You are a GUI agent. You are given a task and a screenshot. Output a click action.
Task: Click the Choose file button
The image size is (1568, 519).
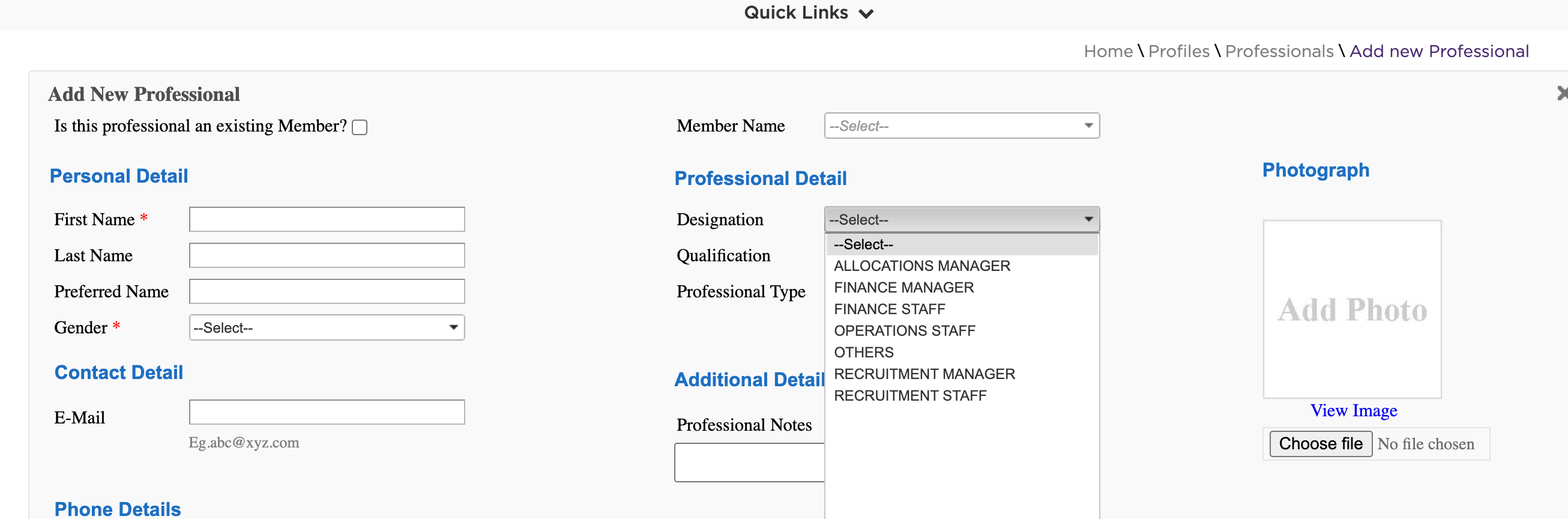coord(1320,443)
